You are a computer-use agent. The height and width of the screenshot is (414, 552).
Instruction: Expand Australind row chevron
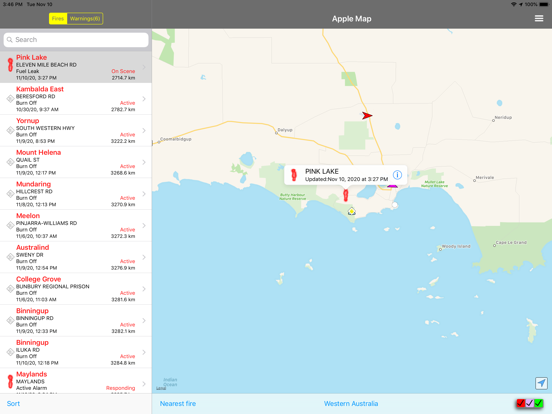(x=144, y=257)
